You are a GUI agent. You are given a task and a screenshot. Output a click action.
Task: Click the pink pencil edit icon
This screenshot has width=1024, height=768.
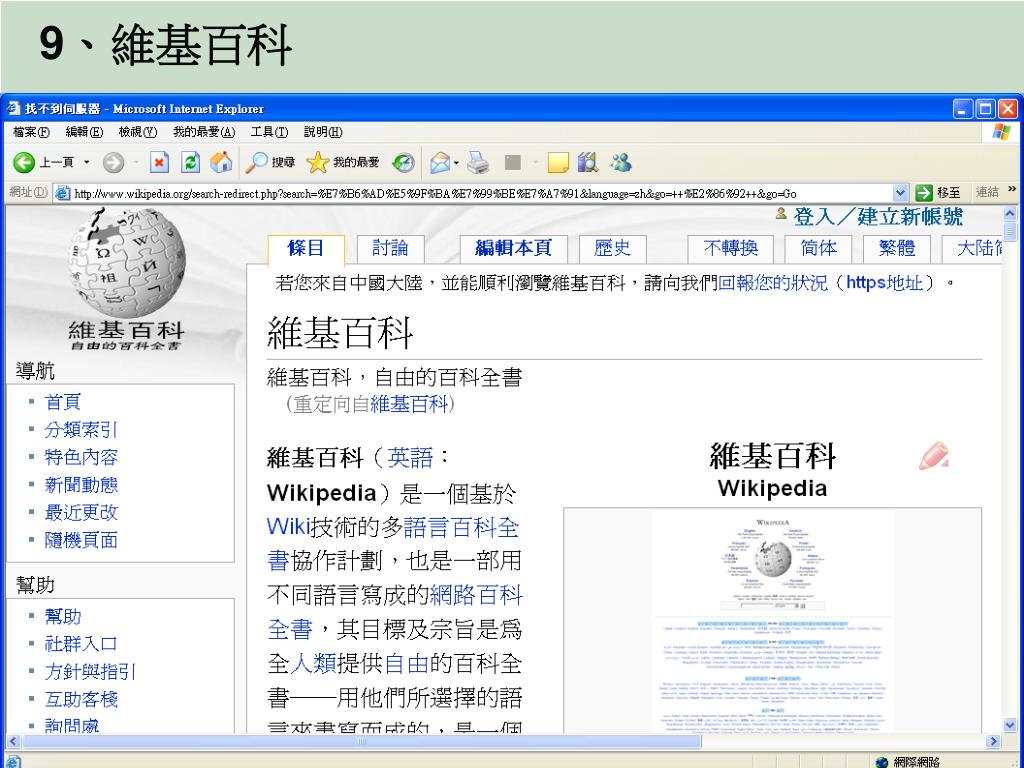pyautogui.click(x=934, y=456)
